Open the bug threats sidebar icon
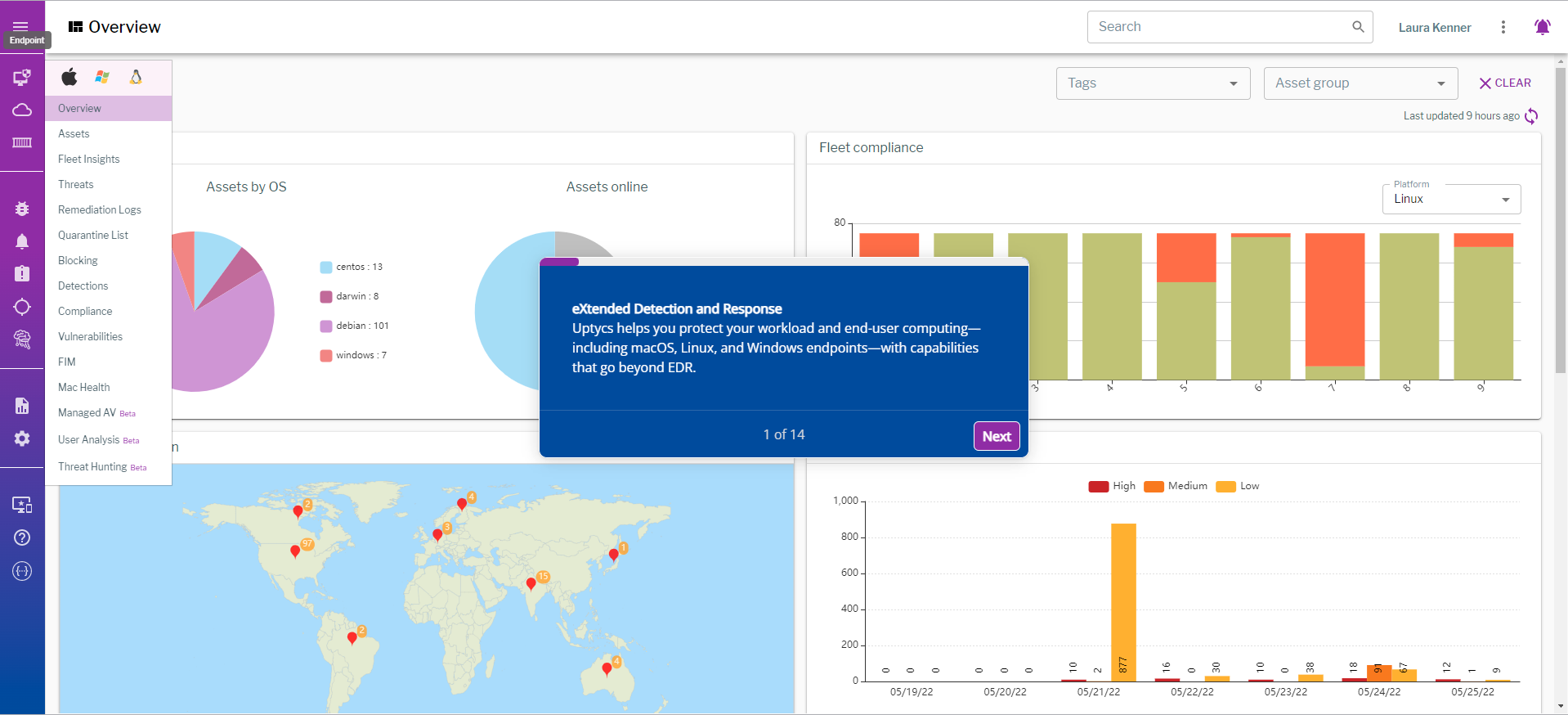The image size is (1568, 715). [22, 209]
